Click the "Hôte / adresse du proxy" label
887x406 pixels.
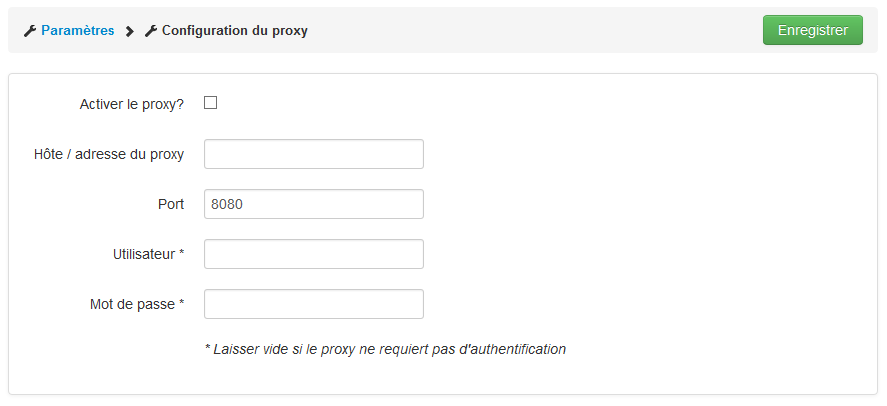(109, 154)
